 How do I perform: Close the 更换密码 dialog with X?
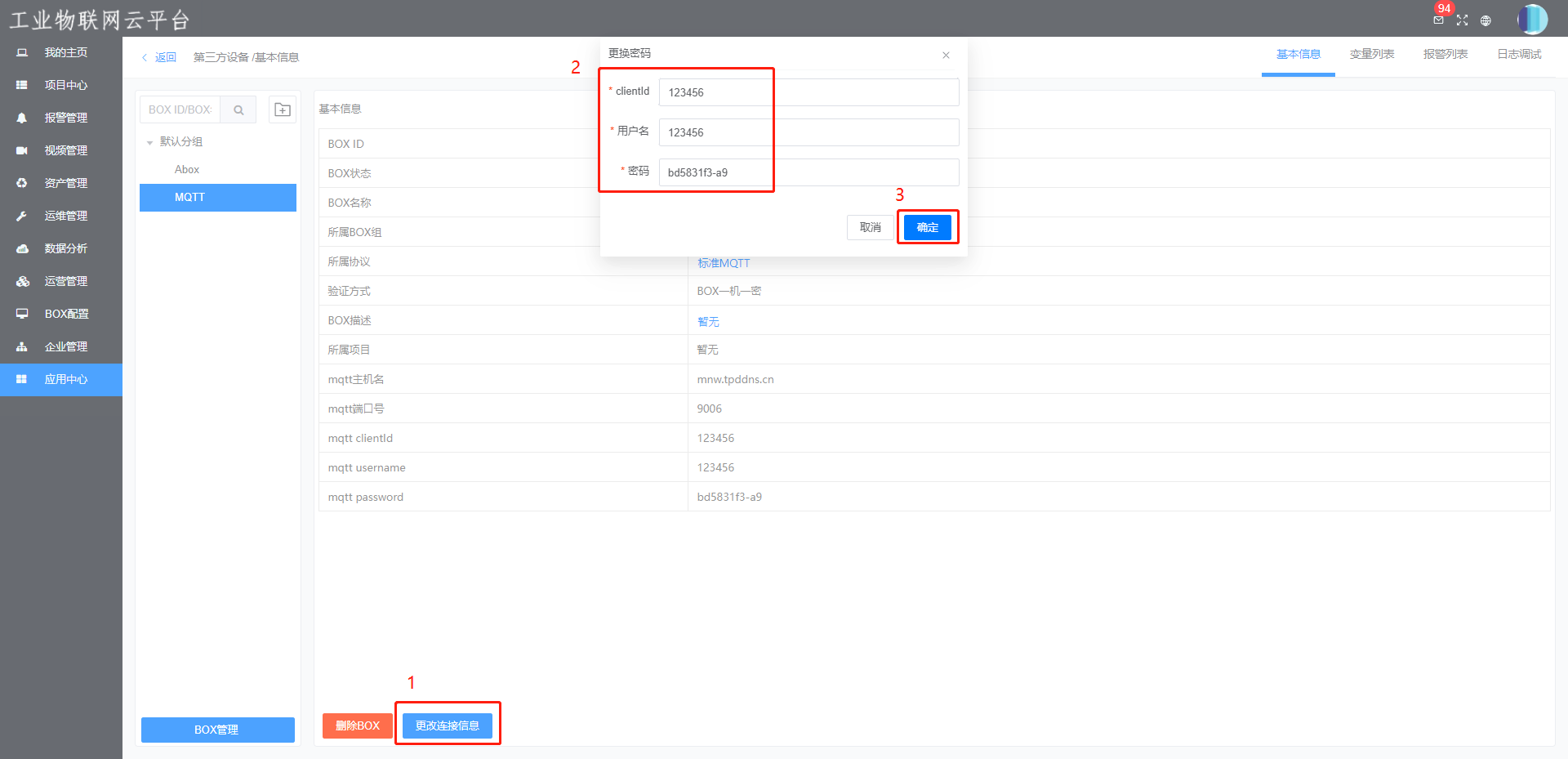coord(946,55)
